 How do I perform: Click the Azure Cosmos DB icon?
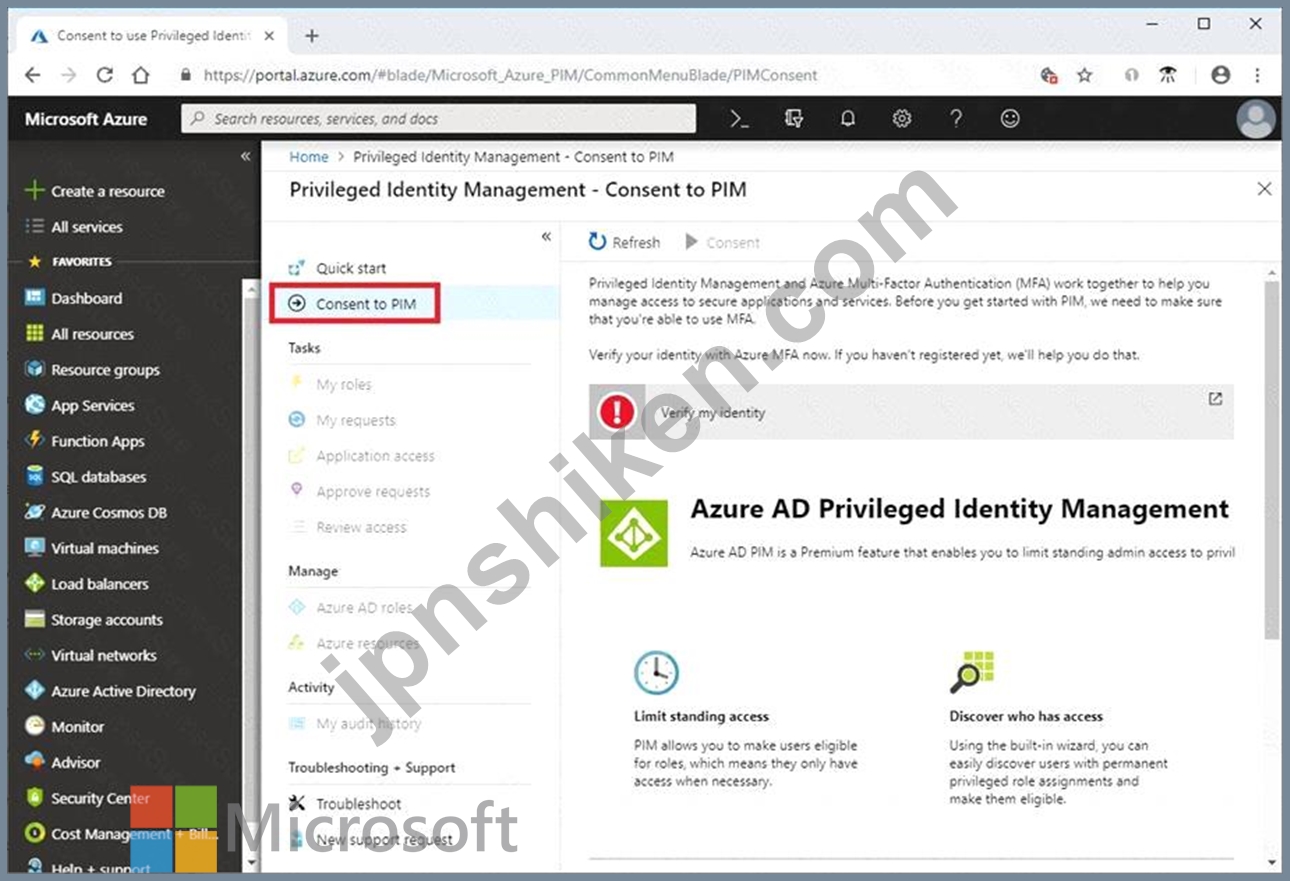[x=35, y=512]
